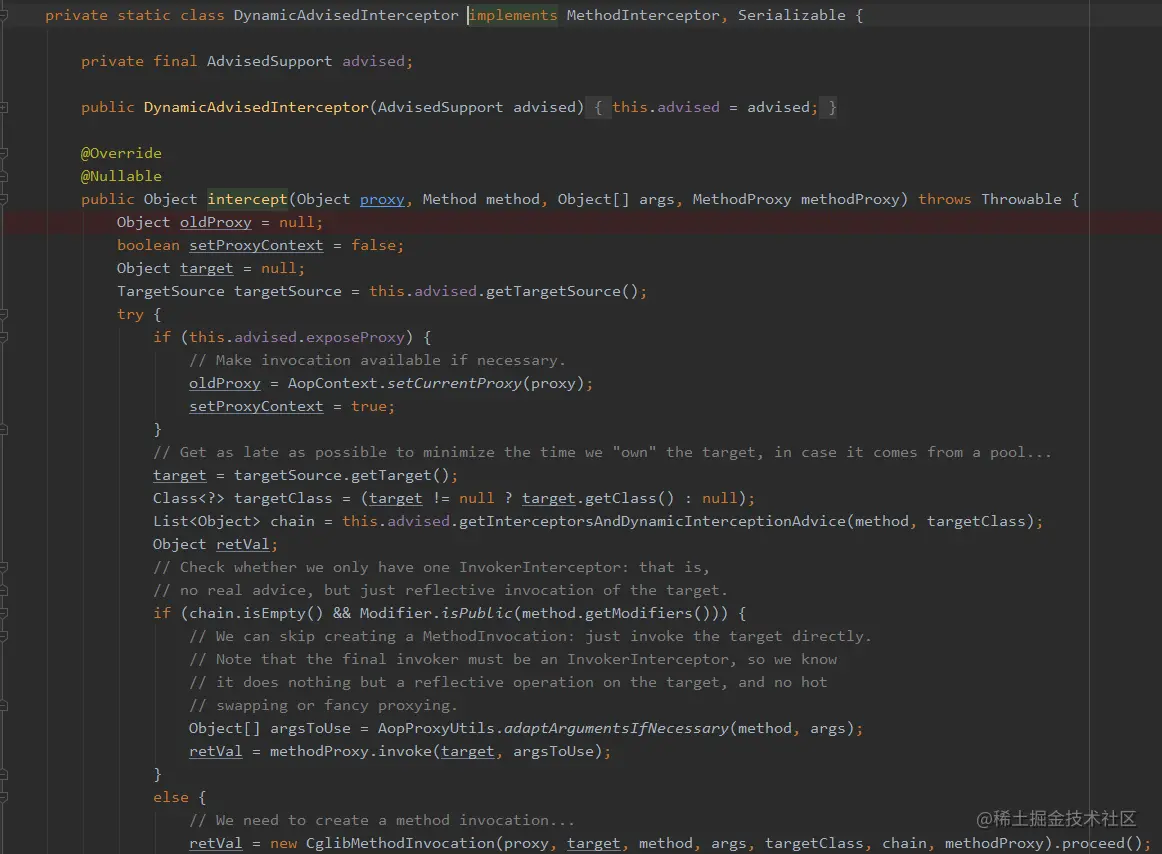Click 'setProxyContext' in the boolean declaration line

(x=256, y=245)
